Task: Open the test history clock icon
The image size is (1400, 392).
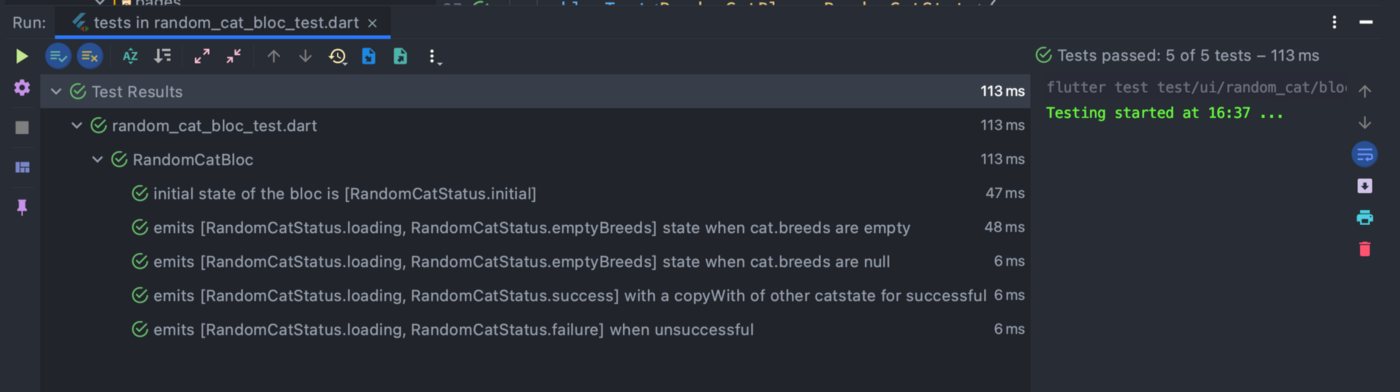Action: [x=337, y=56]
